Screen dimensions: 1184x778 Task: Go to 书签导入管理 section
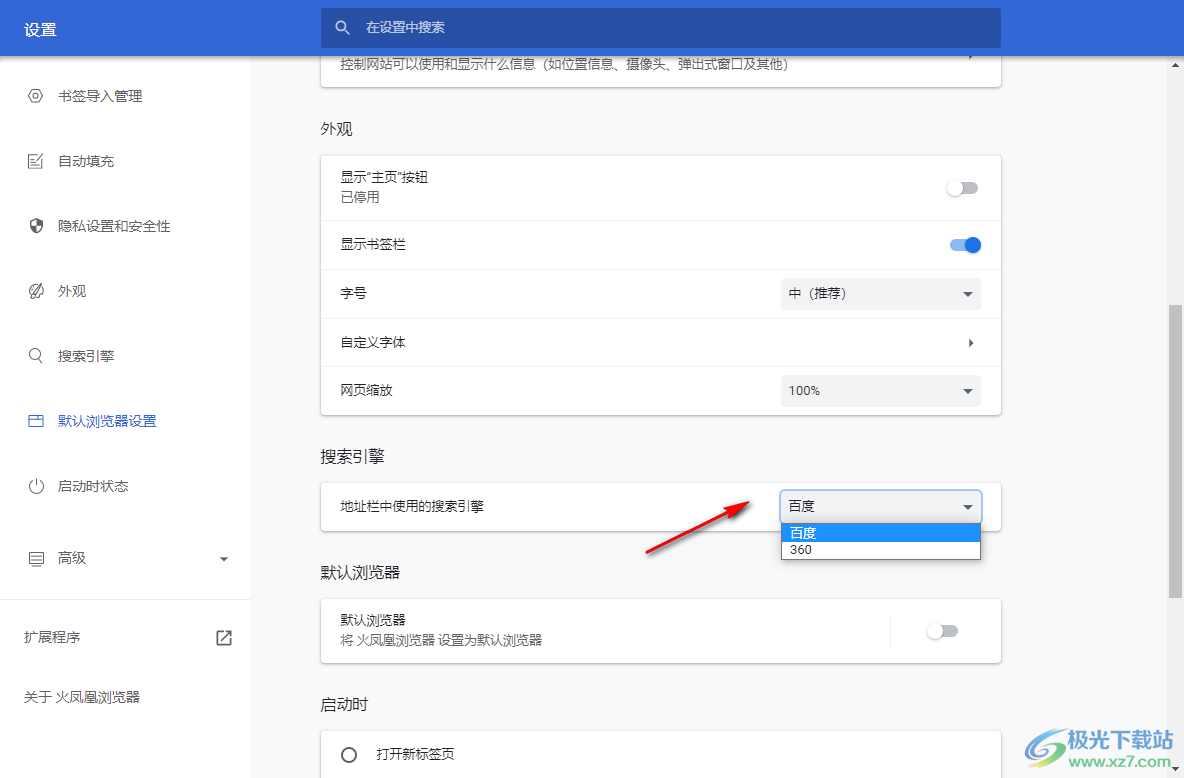(100, 96)
